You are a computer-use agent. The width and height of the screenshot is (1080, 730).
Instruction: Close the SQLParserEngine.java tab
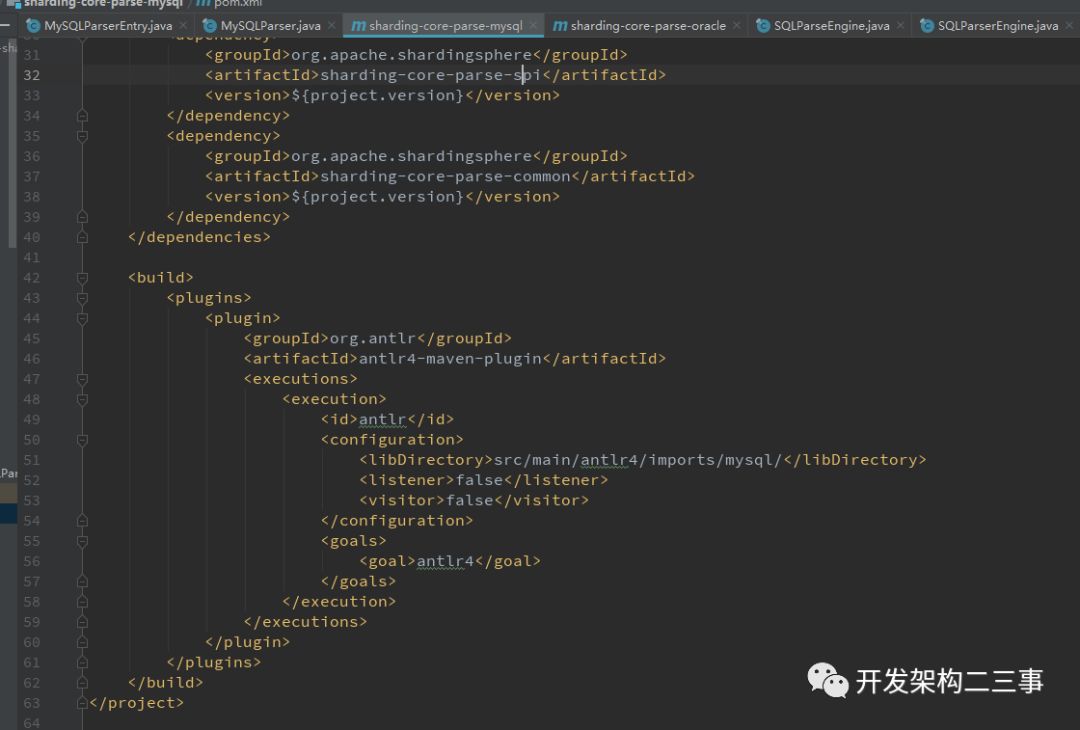click(x=1069, y=25)
